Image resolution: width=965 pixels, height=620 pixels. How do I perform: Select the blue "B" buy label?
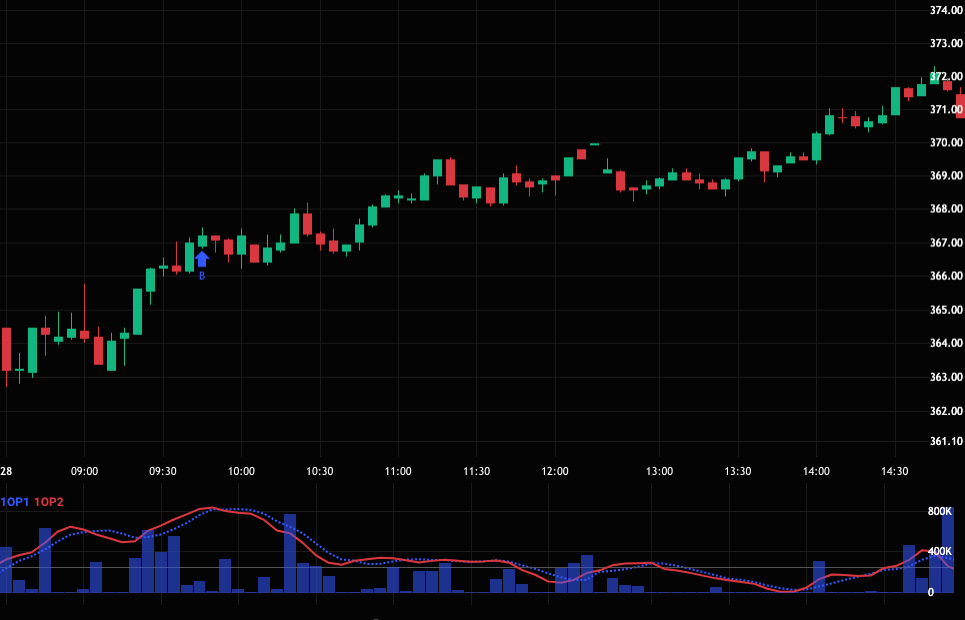click(202, 276)
